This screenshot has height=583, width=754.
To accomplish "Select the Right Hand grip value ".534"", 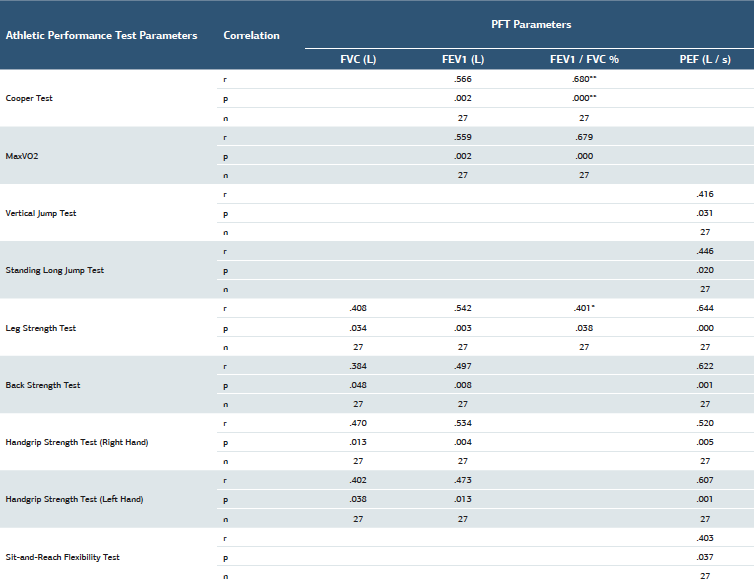I will click(x=463, y=423).
